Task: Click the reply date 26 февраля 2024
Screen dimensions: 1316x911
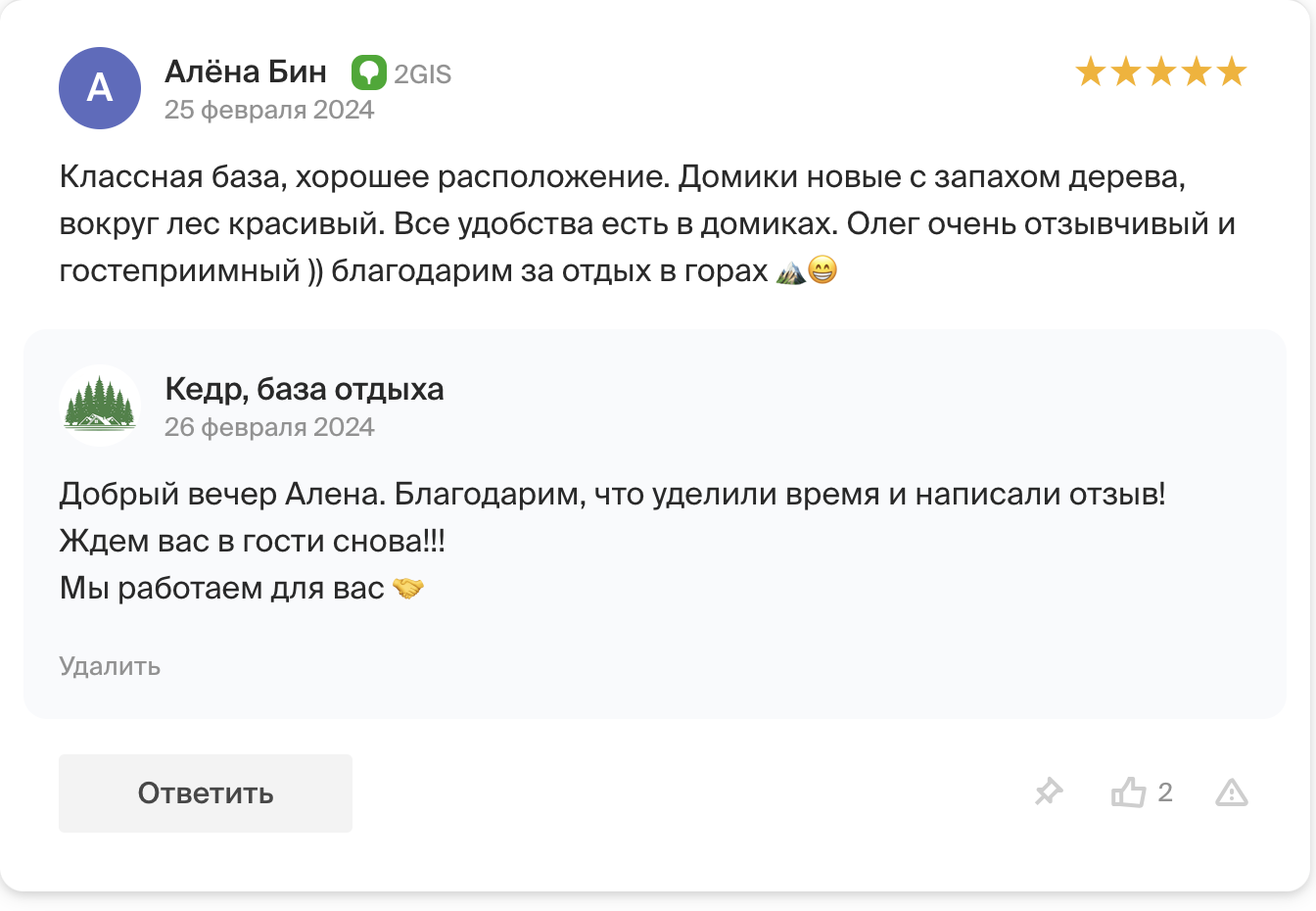Action: (269, 427)
